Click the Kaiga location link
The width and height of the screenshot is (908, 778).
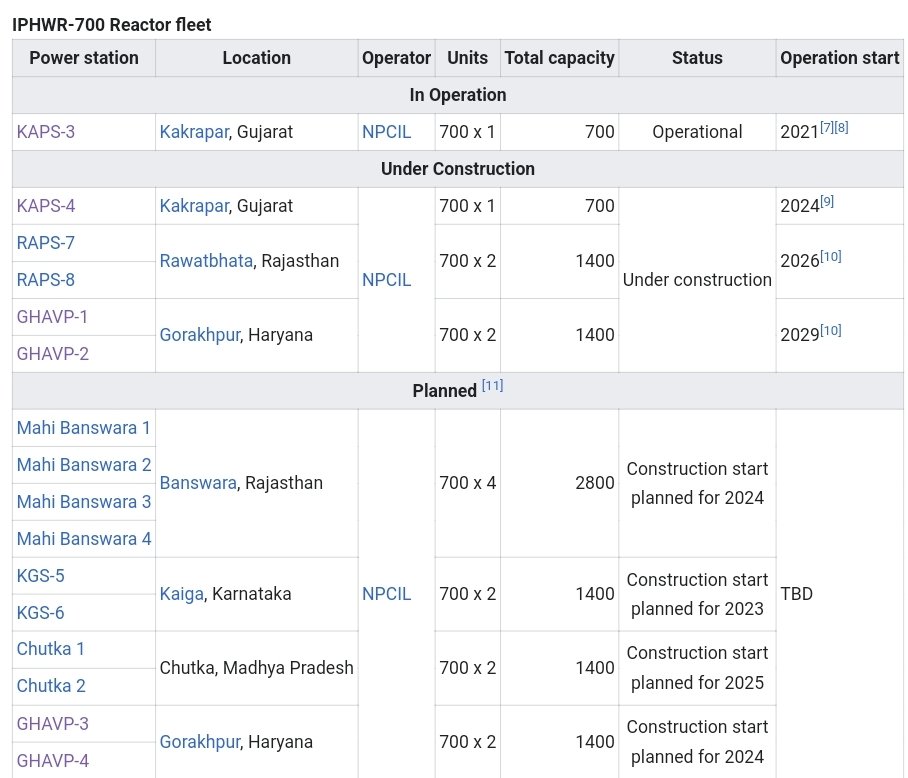tap(182, 594)
